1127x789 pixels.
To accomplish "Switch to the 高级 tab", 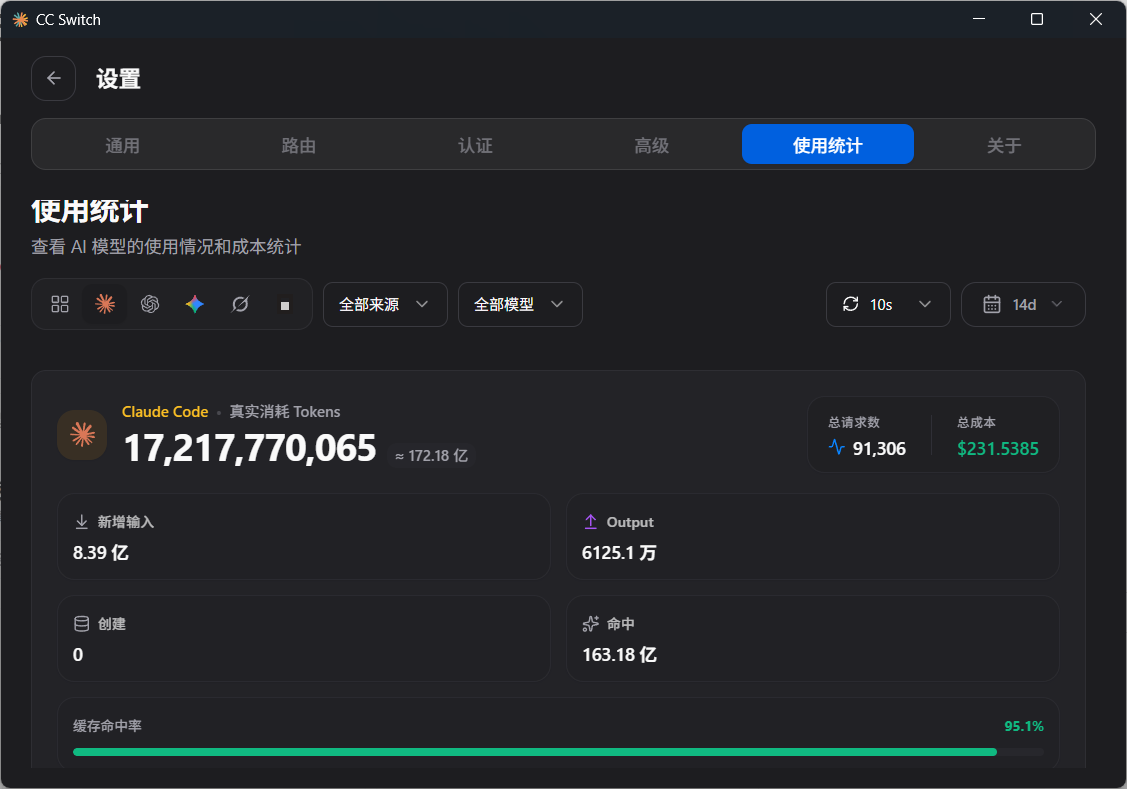I will (652, 145).
